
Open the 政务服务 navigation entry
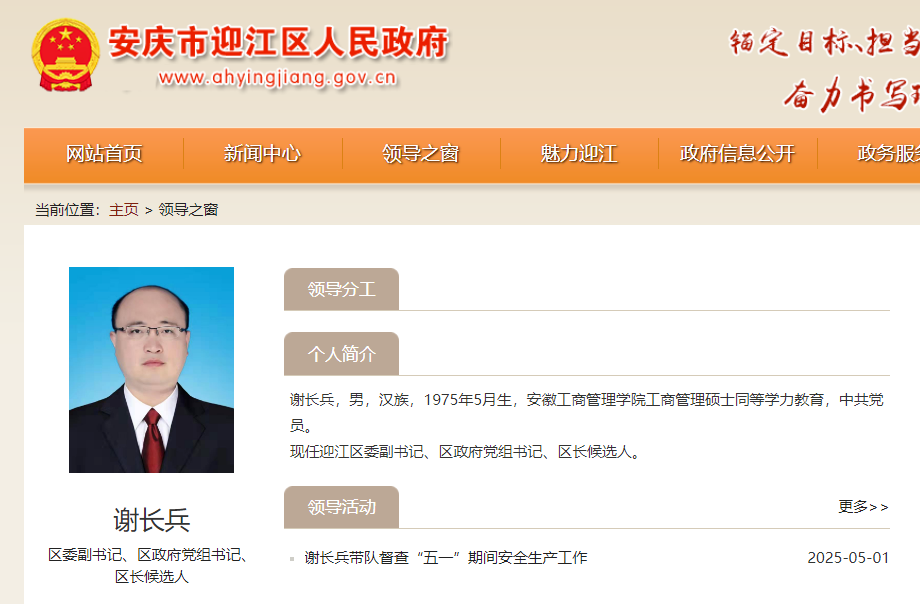tap(888, 155)
